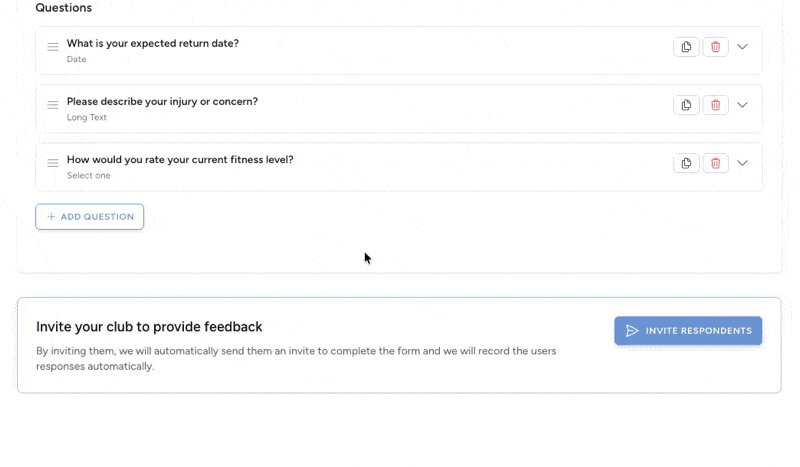Click the plus icon in Add Question
Viewport: 800px width, 467px height.
click(x=51, y=217)
